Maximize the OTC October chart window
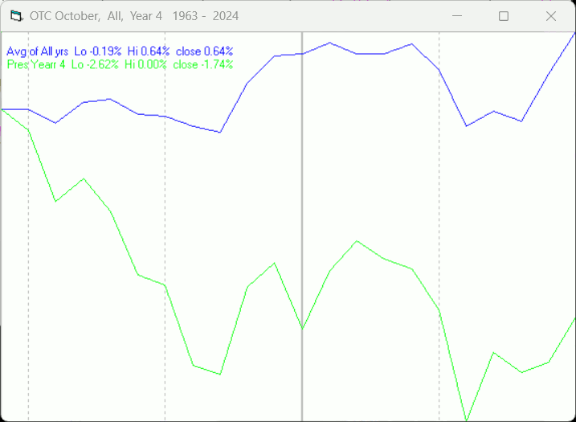576x422 pixels. 504,16
